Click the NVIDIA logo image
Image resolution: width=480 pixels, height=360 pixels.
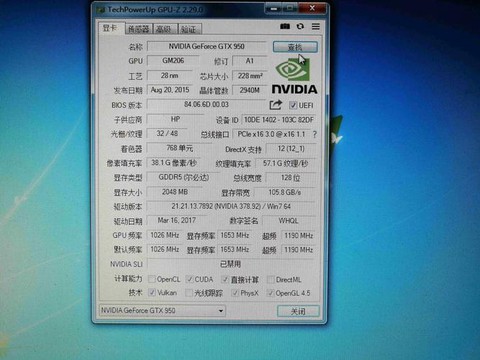coord(295,76)
